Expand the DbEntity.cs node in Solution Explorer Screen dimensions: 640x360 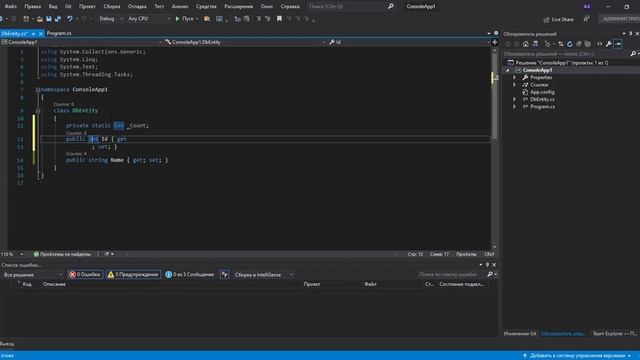(x=514, y=99)
